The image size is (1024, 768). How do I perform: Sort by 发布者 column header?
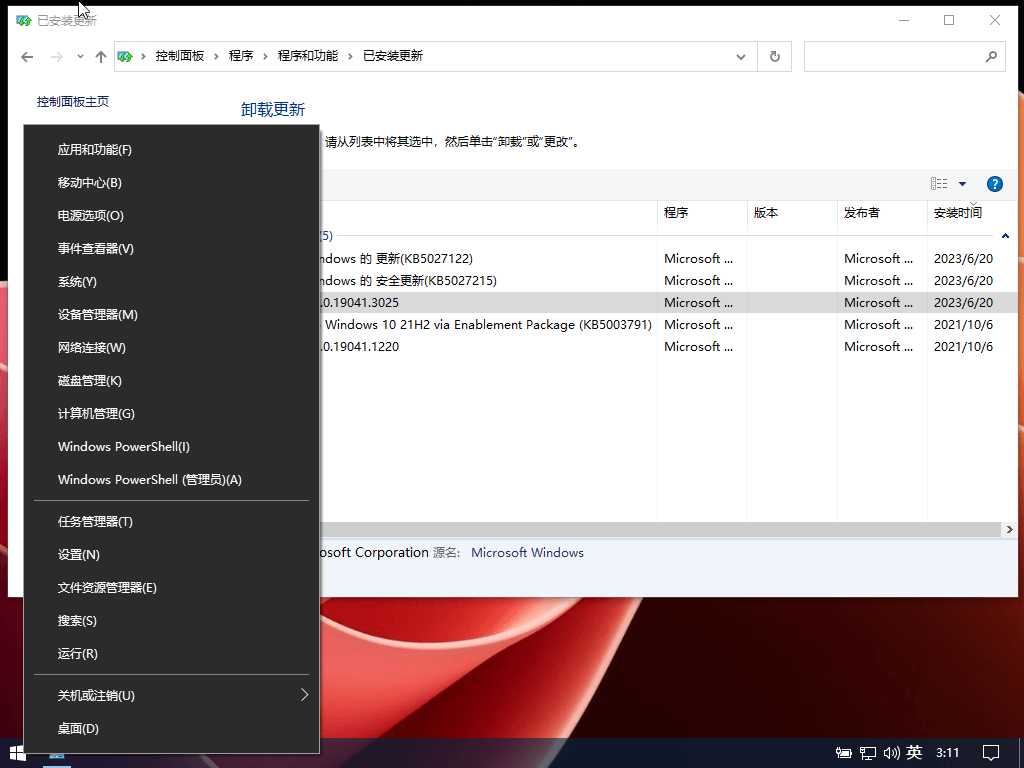[882, 213]
